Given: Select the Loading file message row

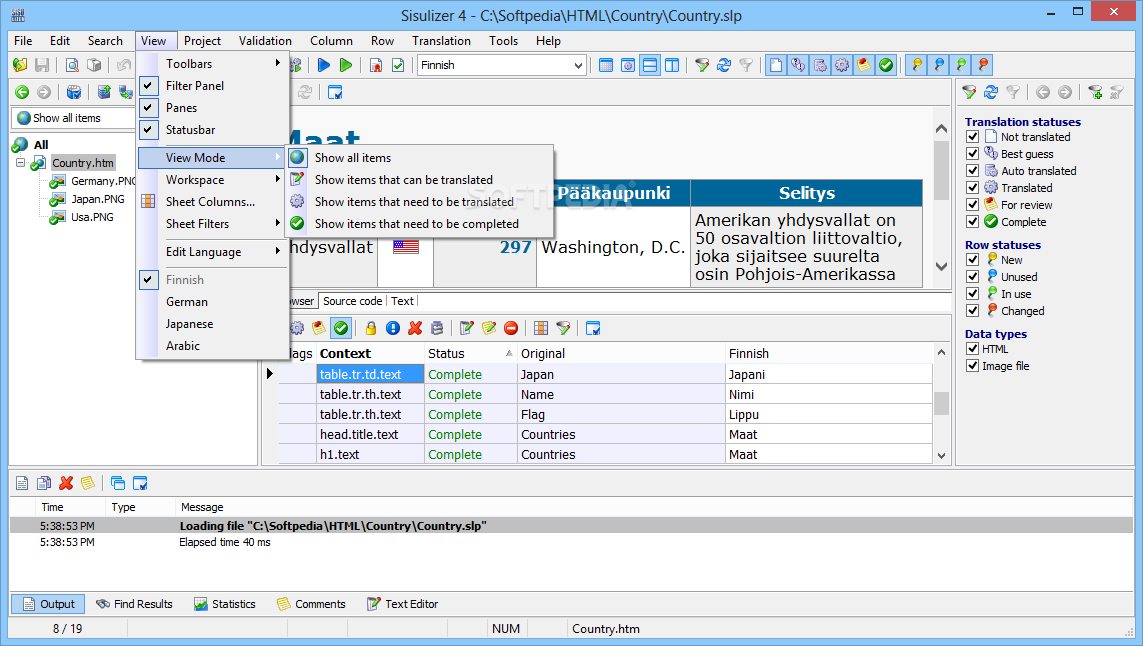Looking at the screenshot, I should [572, 526].
